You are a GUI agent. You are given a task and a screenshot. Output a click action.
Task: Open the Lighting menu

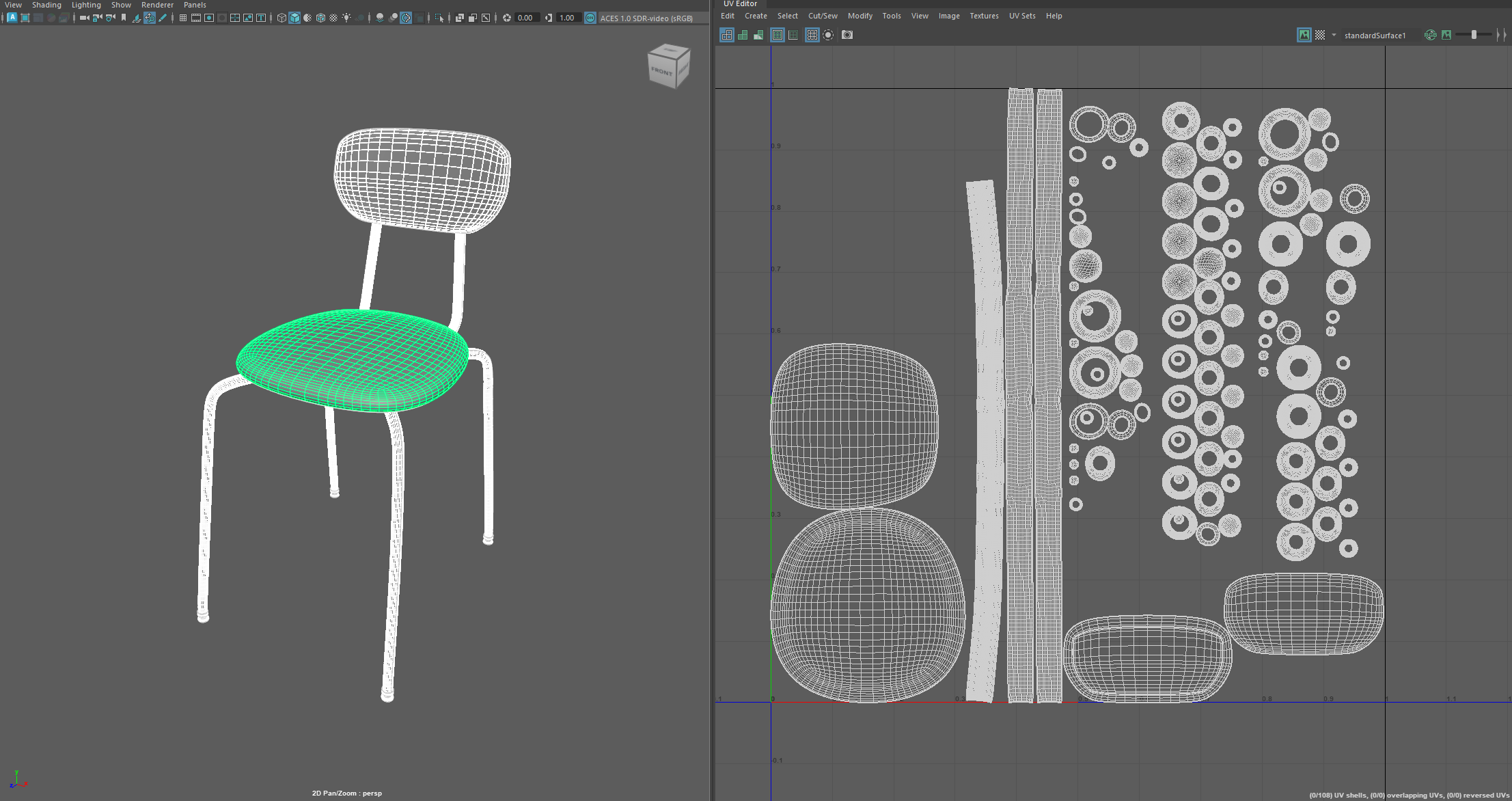click(86, 5)
